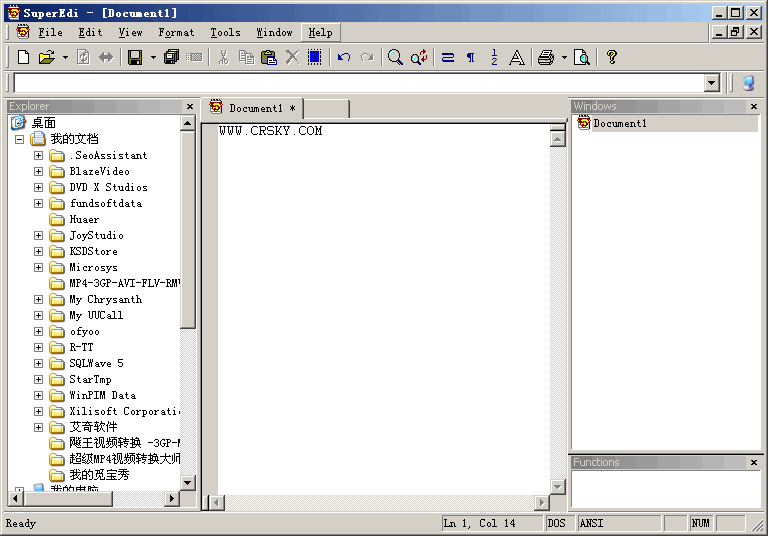Click the Font letter A icon
768x536 pixels.
[517, 58]
